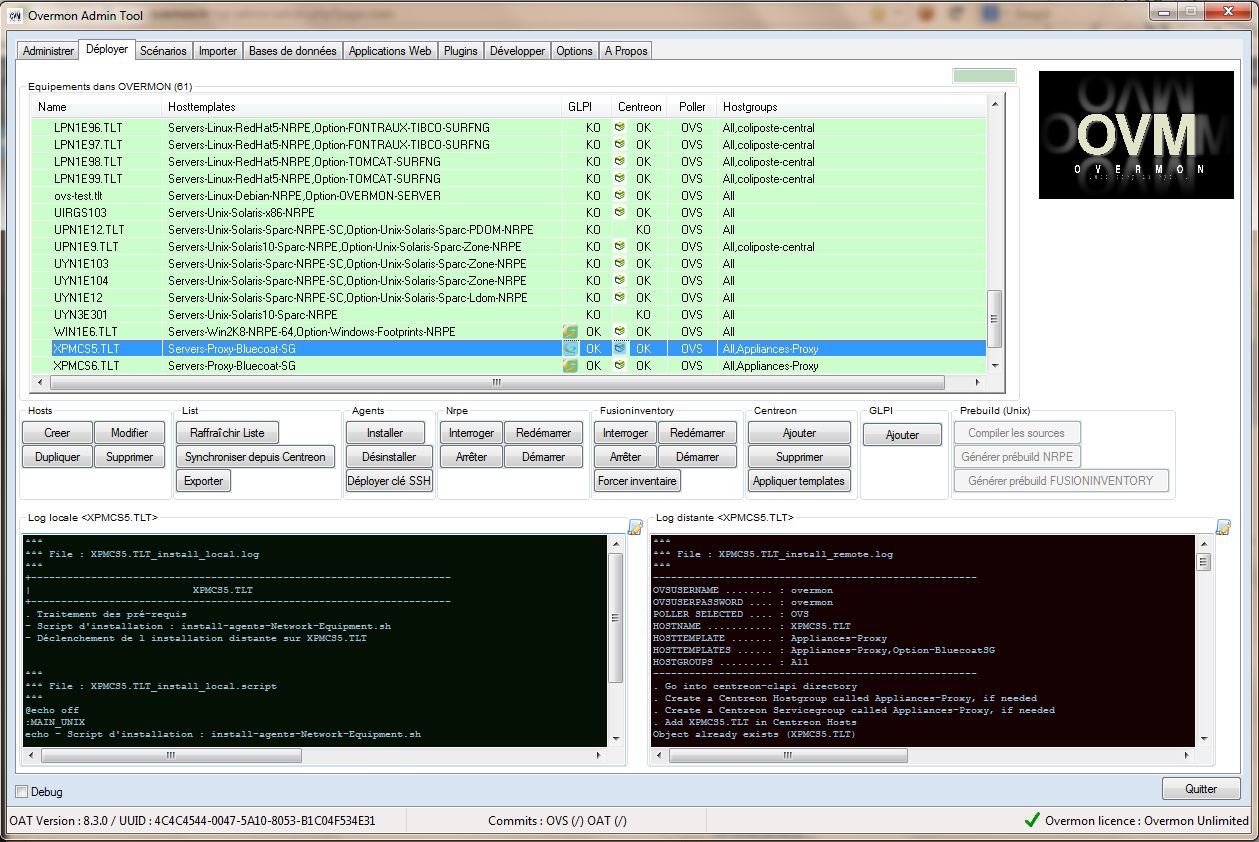Open the local log editor icon

tap(635, 527)
